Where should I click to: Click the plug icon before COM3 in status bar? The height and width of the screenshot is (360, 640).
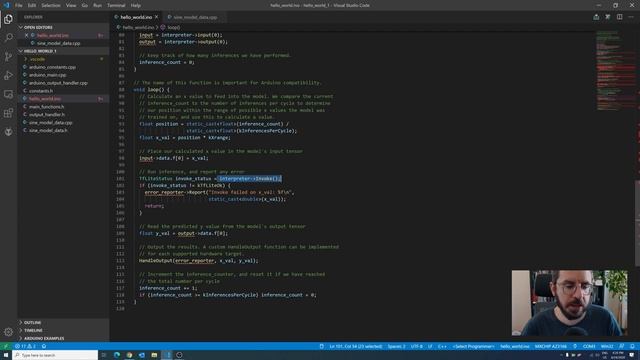pos(575,346)
